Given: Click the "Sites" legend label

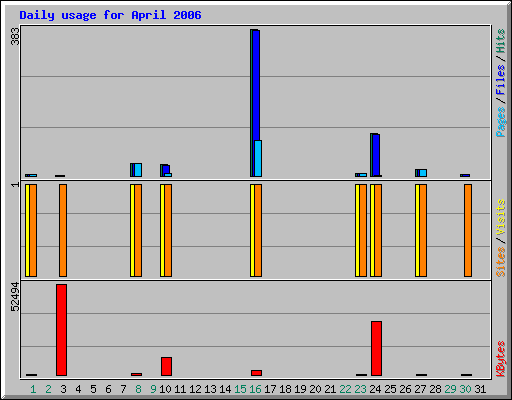Looking at the screenshot, I should click(500, 262).
